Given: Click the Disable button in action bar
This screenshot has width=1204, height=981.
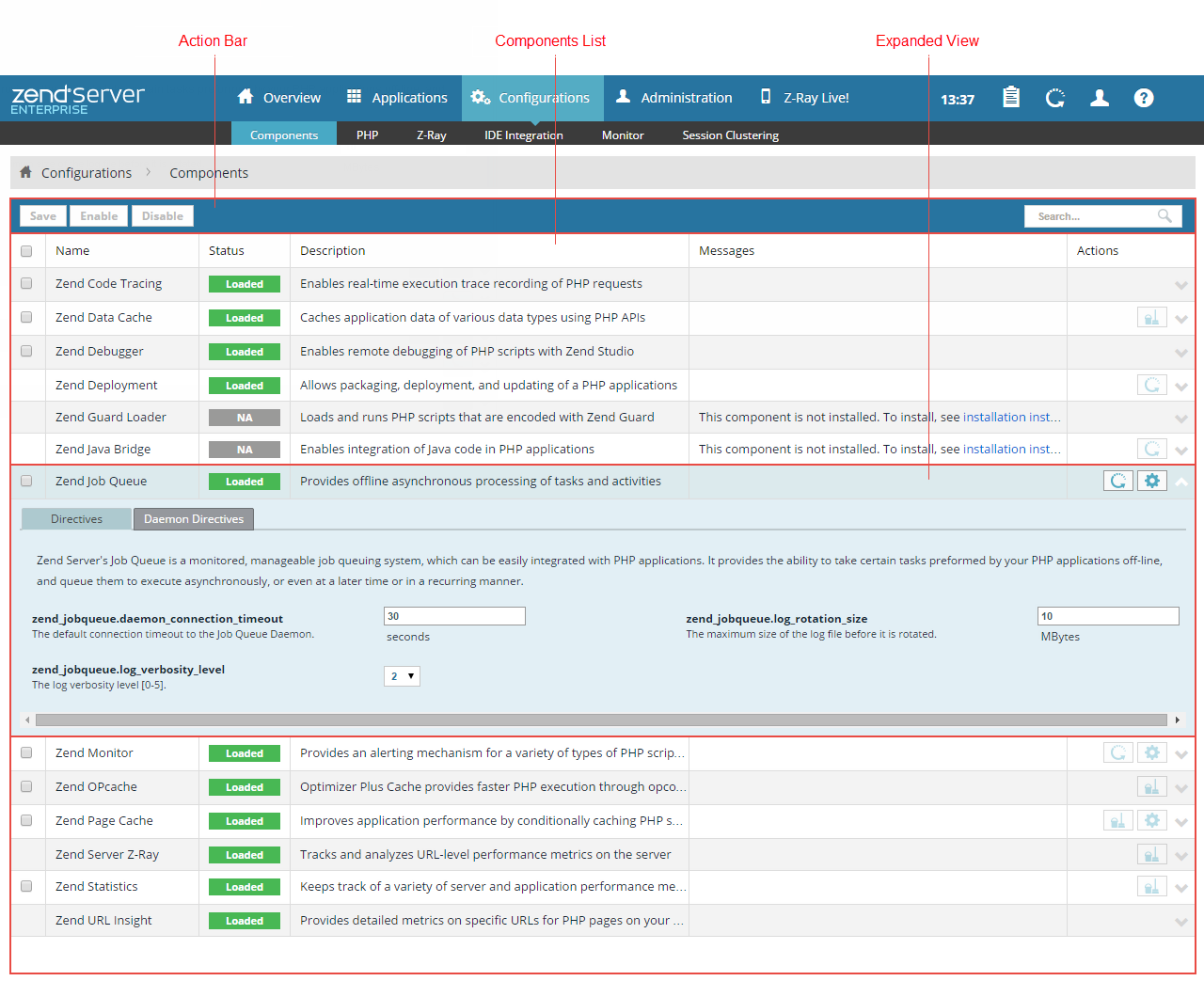Looking at the screenshot, I should click(163, 216).
